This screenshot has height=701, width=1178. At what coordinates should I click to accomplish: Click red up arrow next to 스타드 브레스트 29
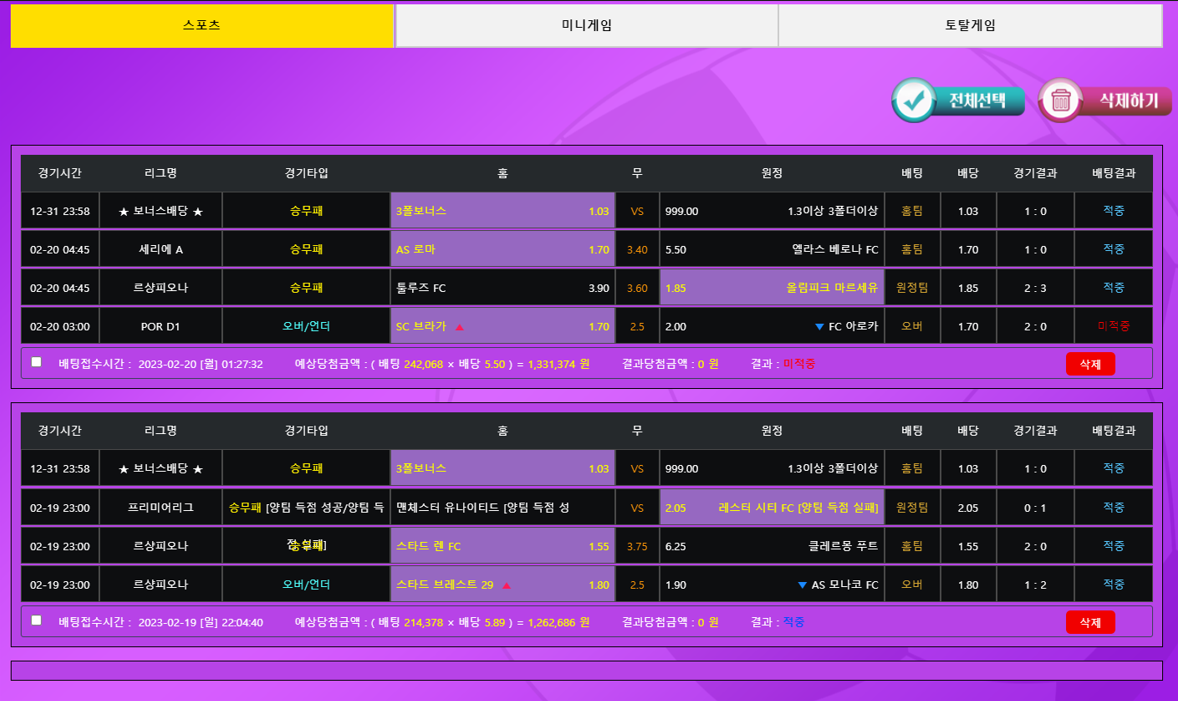507,585
